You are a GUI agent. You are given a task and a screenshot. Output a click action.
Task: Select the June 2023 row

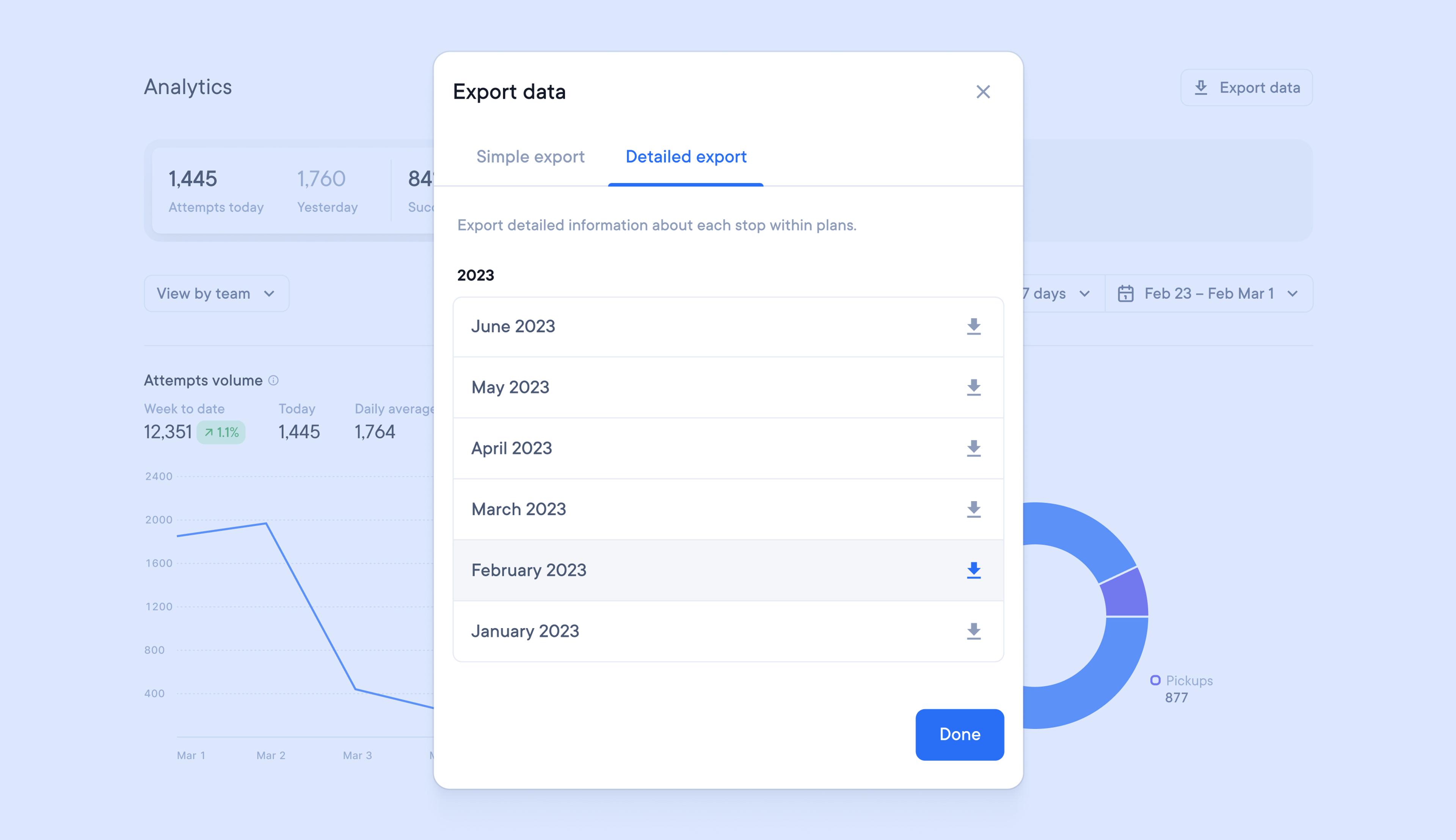728,327
